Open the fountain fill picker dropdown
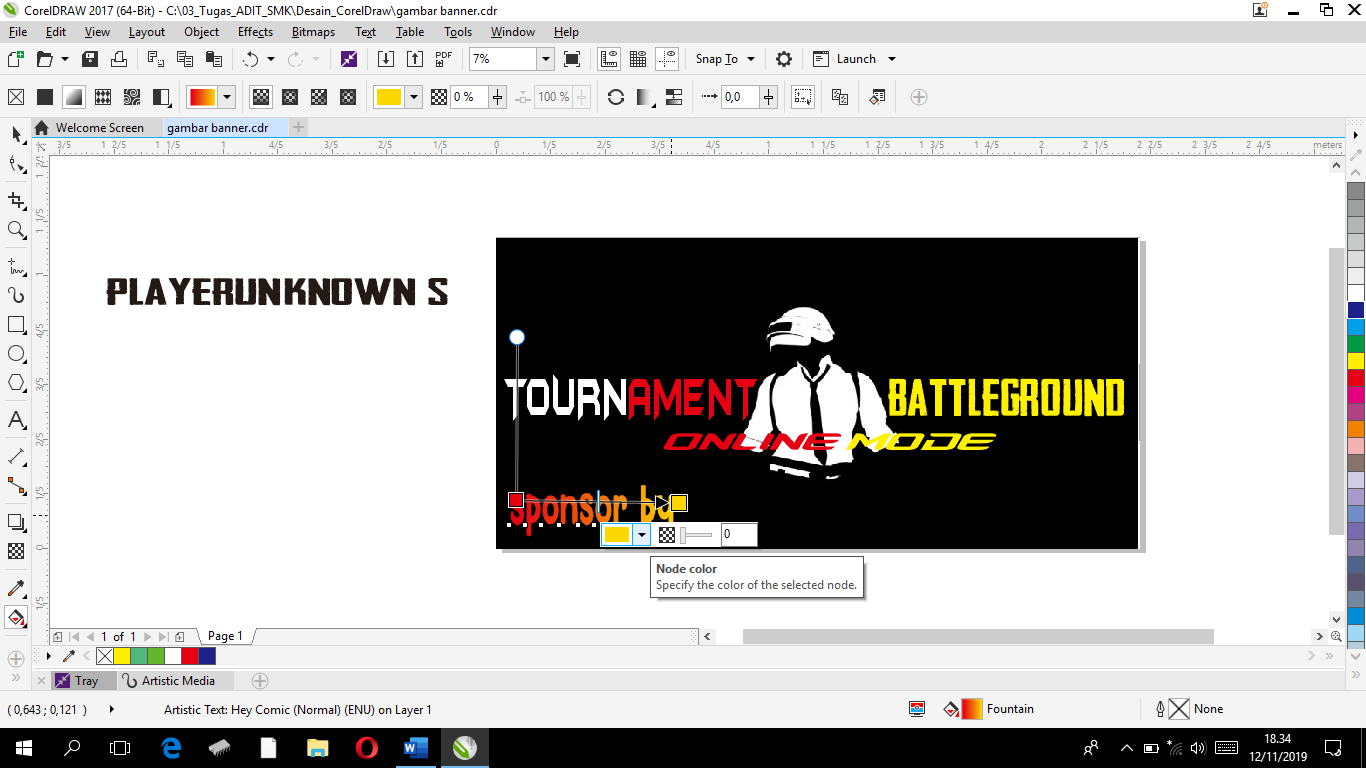This screenshot has height=768, width=1366. tap(227, 97)
